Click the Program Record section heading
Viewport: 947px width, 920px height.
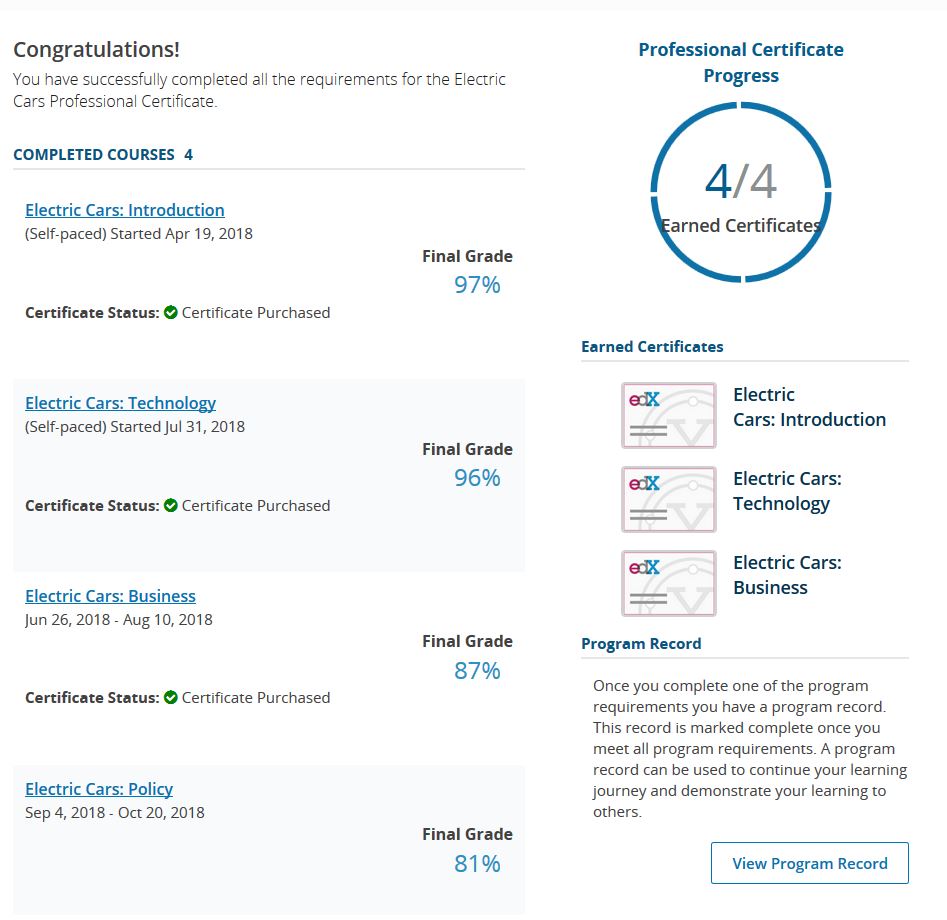click(x=641, y=644)
